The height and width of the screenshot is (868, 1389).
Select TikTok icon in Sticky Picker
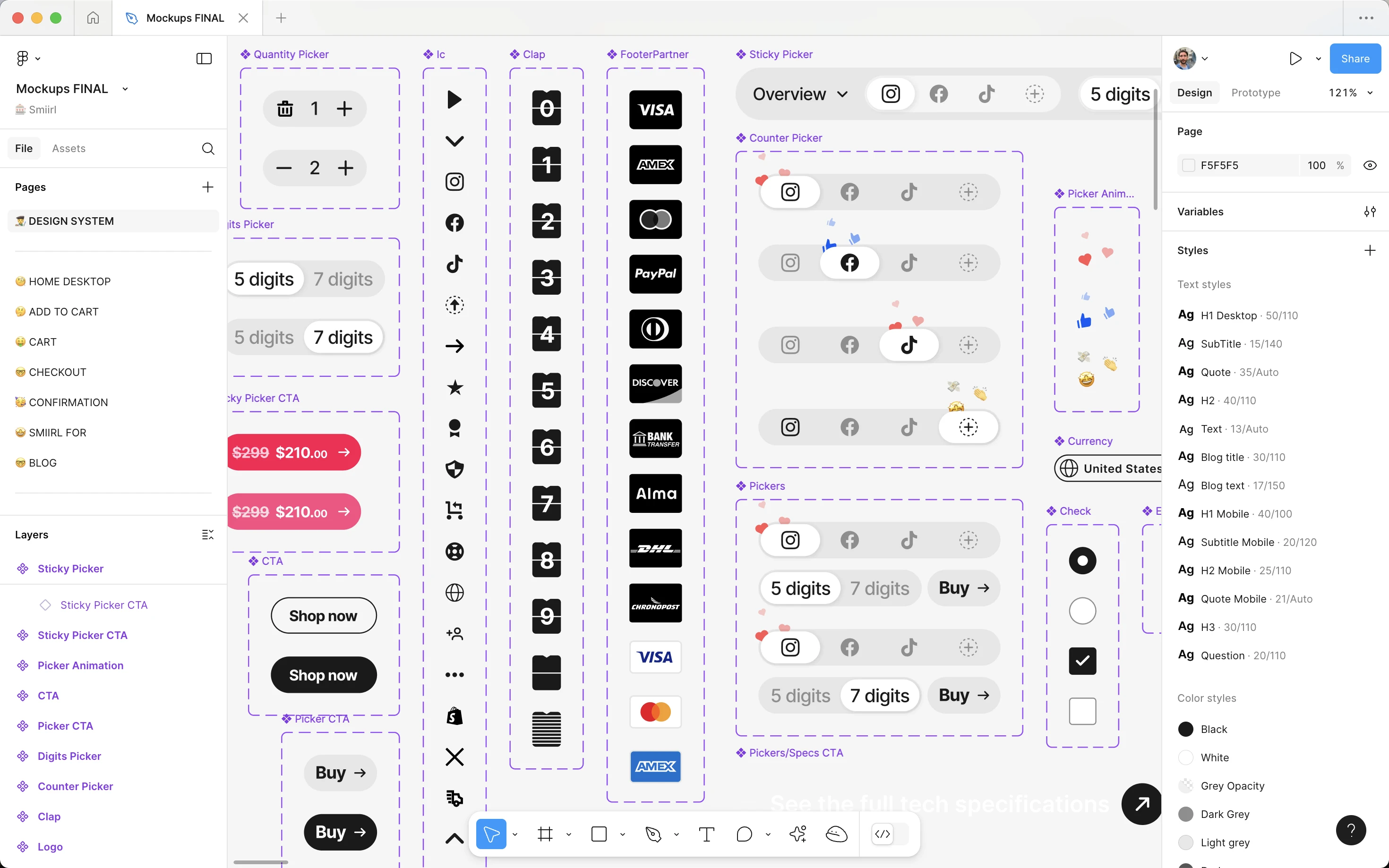coord(986,94)
